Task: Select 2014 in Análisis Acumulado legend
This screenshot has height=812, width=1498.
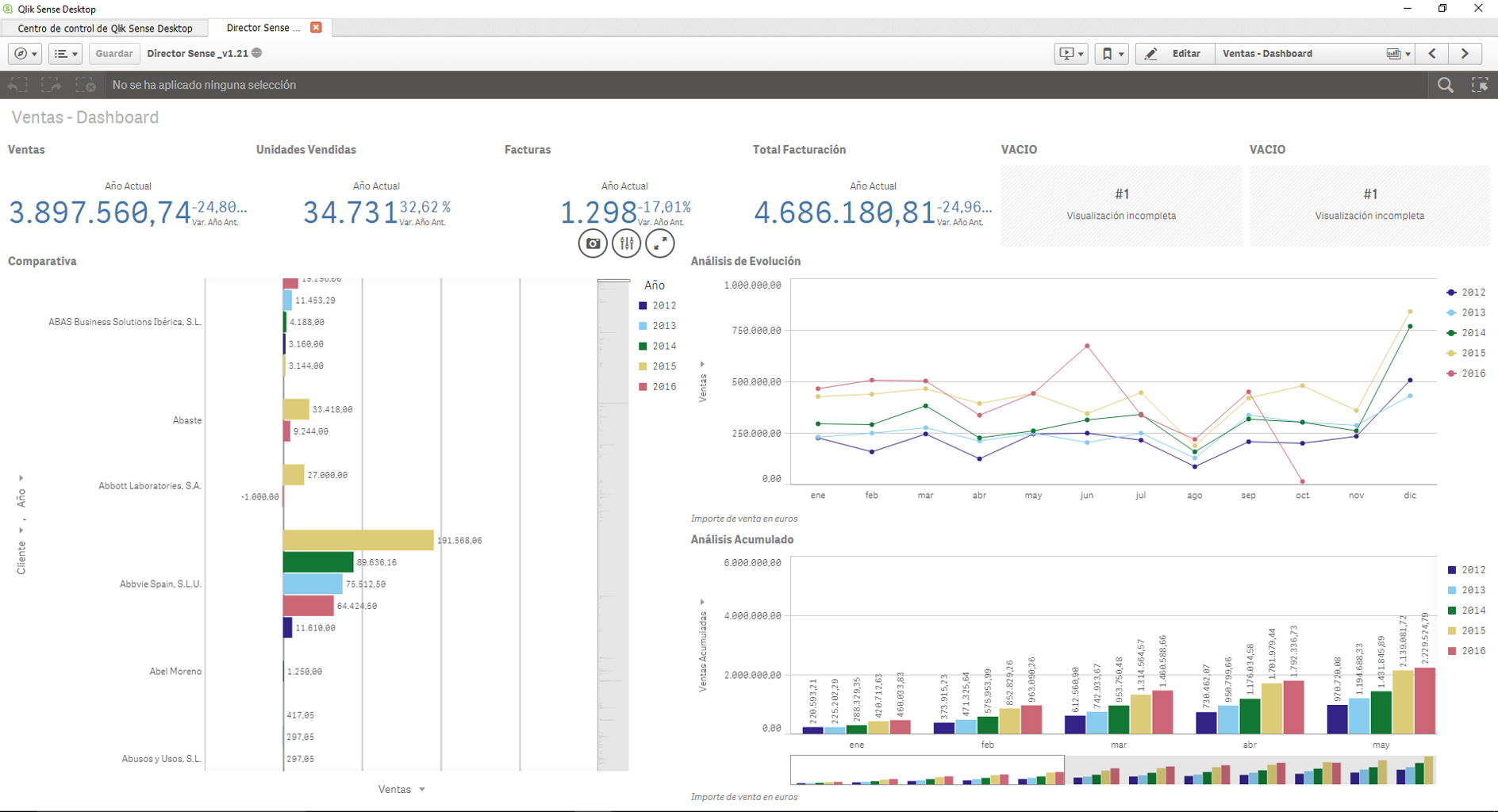Action: click(x=1466, y=611)
